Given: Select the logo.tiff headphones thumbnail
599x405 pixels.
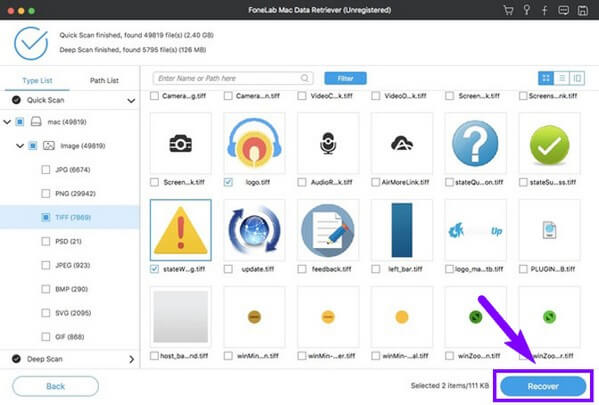Looking at the screenshot, I should pyautogui.click(x=254, y=143).
